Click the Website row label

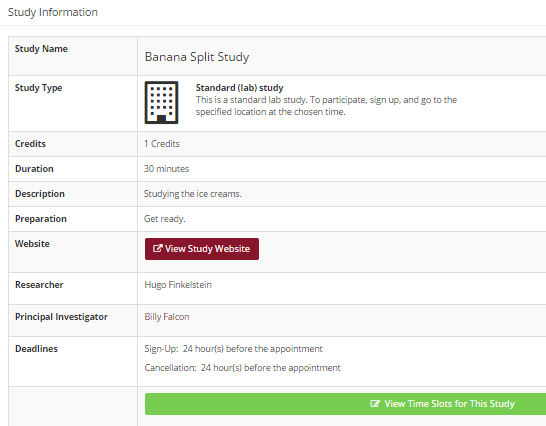click(32, 243)
